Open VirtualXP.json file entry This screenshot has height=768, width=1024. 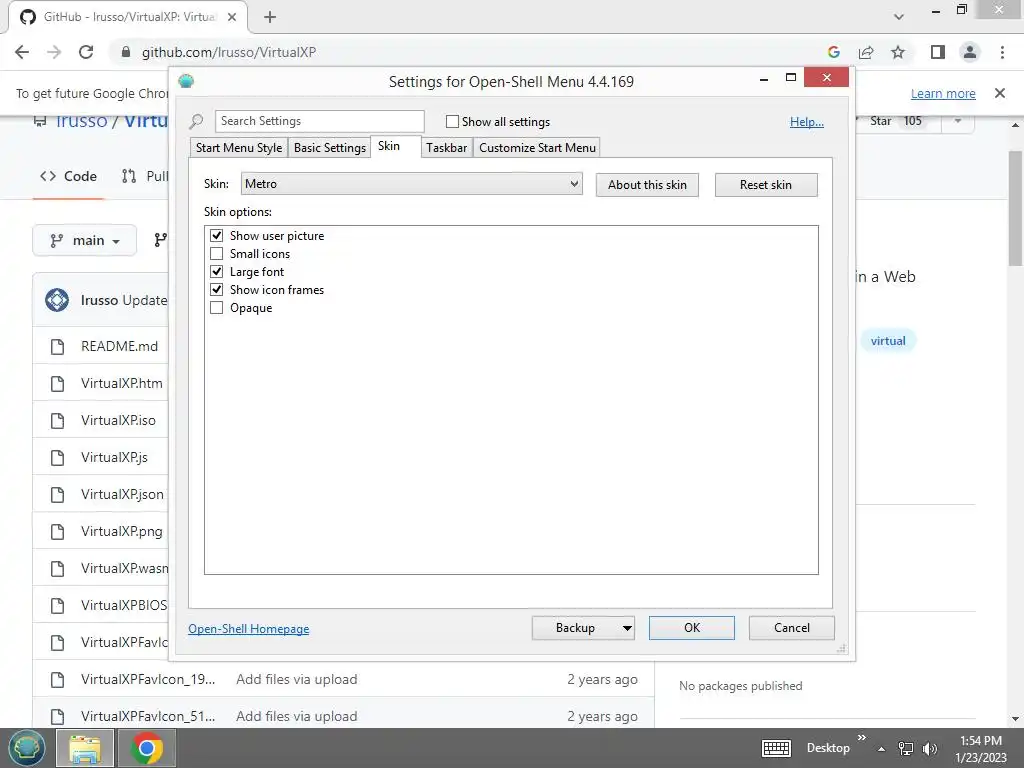[x=122, y=494]
